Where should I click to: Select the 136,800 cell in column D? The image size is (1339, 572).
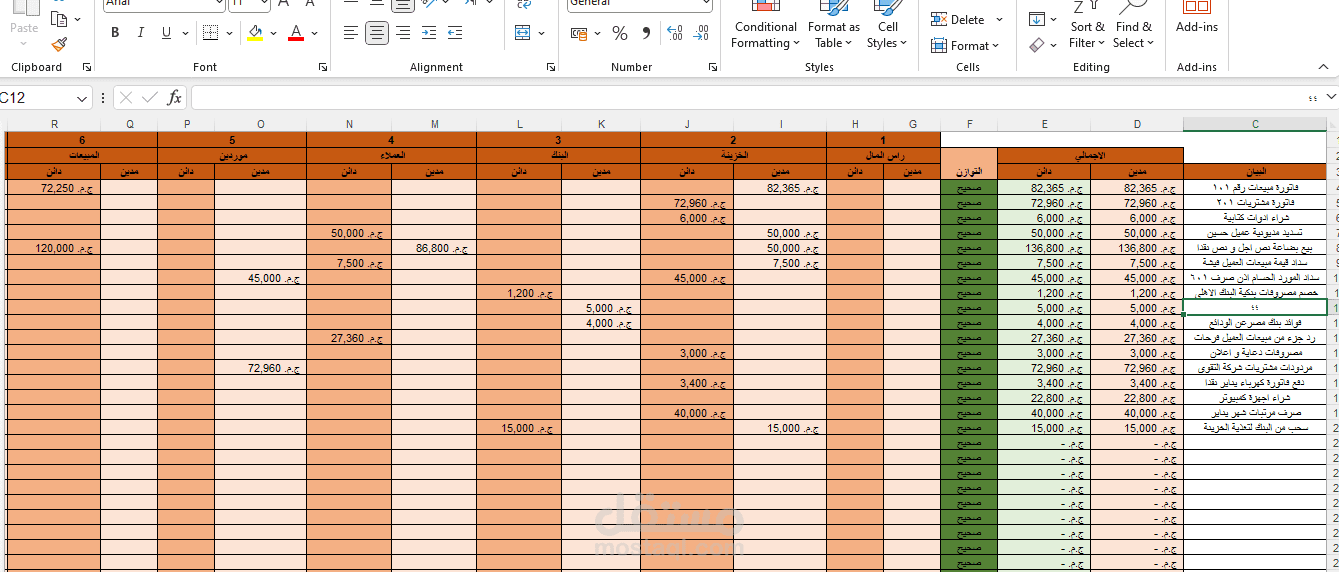pyautogui.click(x=1137, y=247)
